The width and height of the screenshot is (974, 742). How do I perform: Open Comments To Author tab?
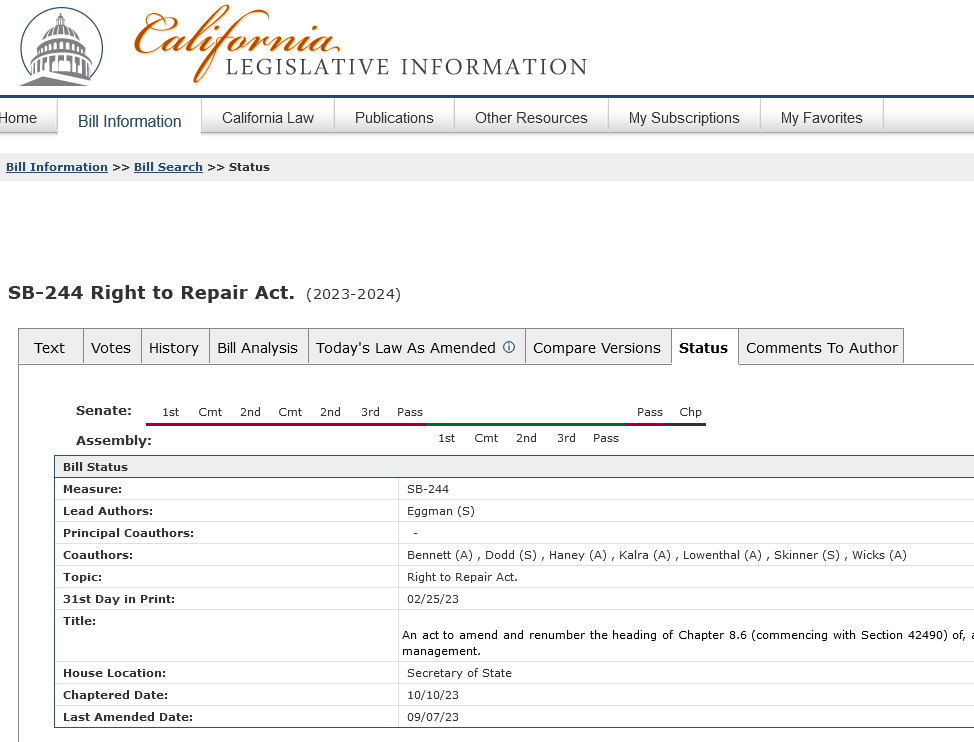[822, 348]
